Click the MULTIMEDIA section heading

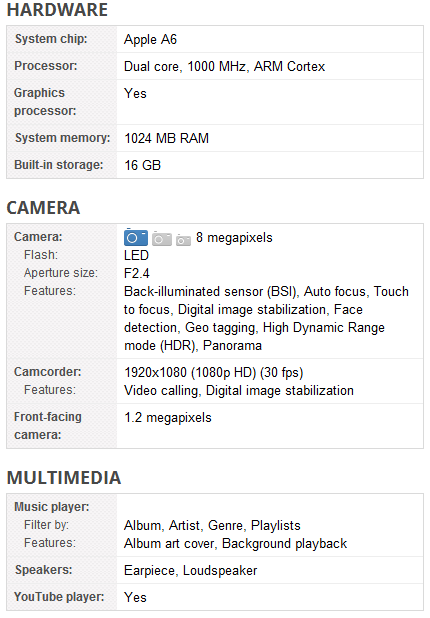[x=64, y=478]
